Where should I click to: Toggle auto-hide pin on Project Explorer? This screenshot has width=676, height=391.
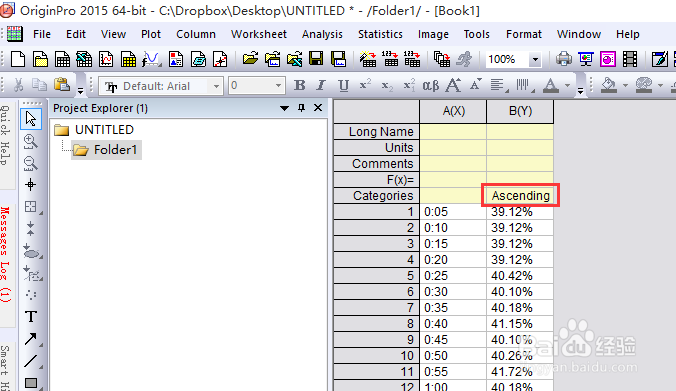click(301, 108)
